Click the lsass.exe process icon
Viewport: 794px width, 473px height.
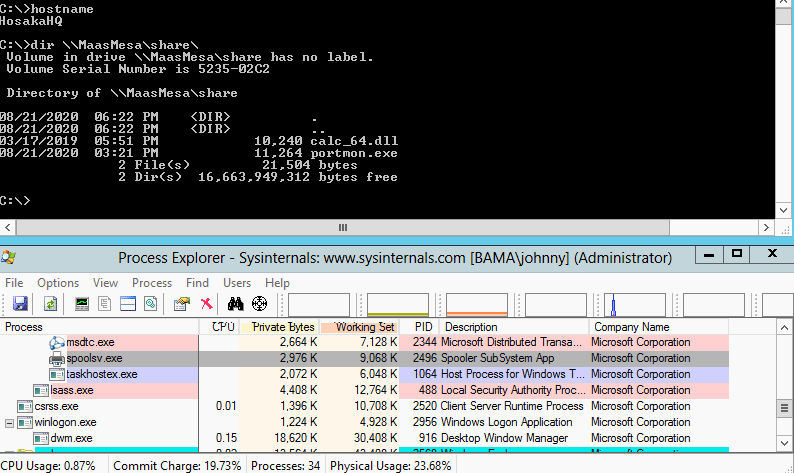coord(41,390)
